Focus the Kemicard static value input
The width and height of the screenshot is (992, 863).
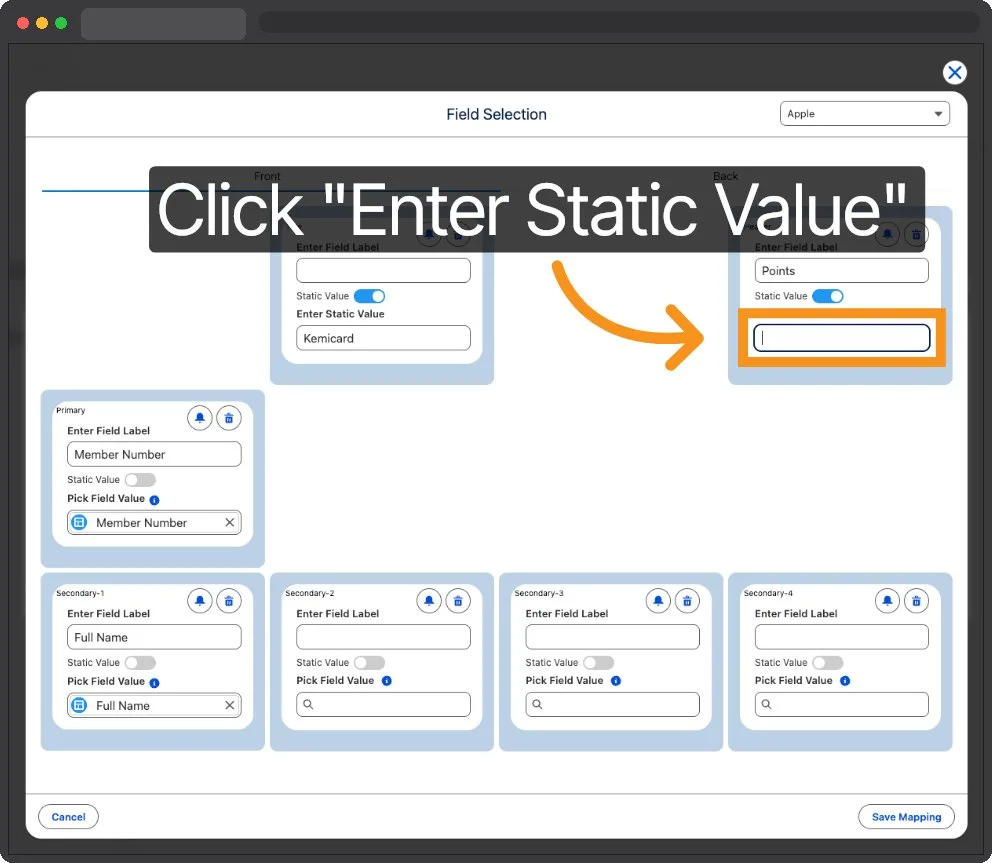383,338
